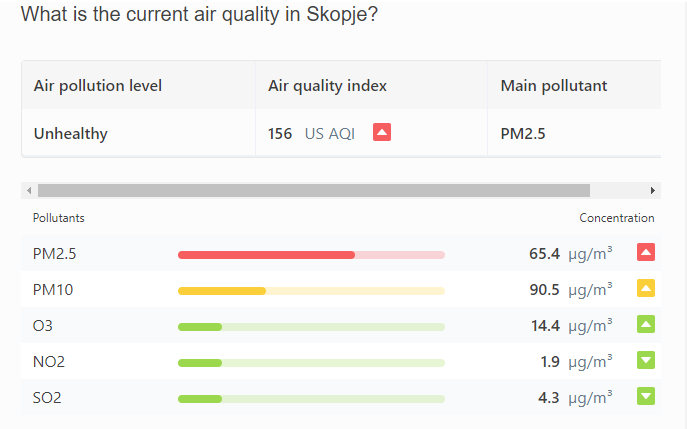Click the scrollbar right arrow

653,190
